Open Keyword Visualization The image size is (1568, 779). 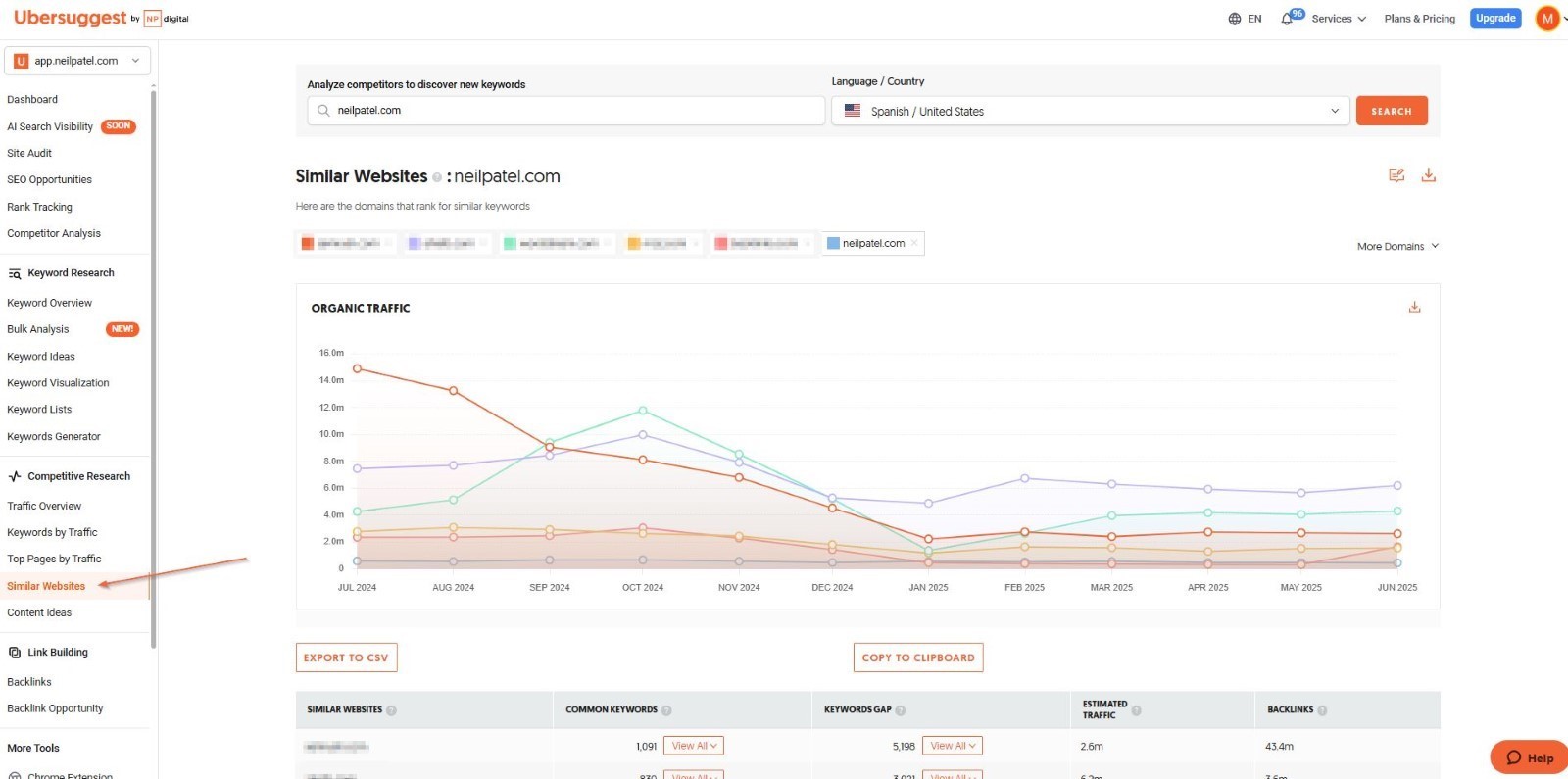58,383
